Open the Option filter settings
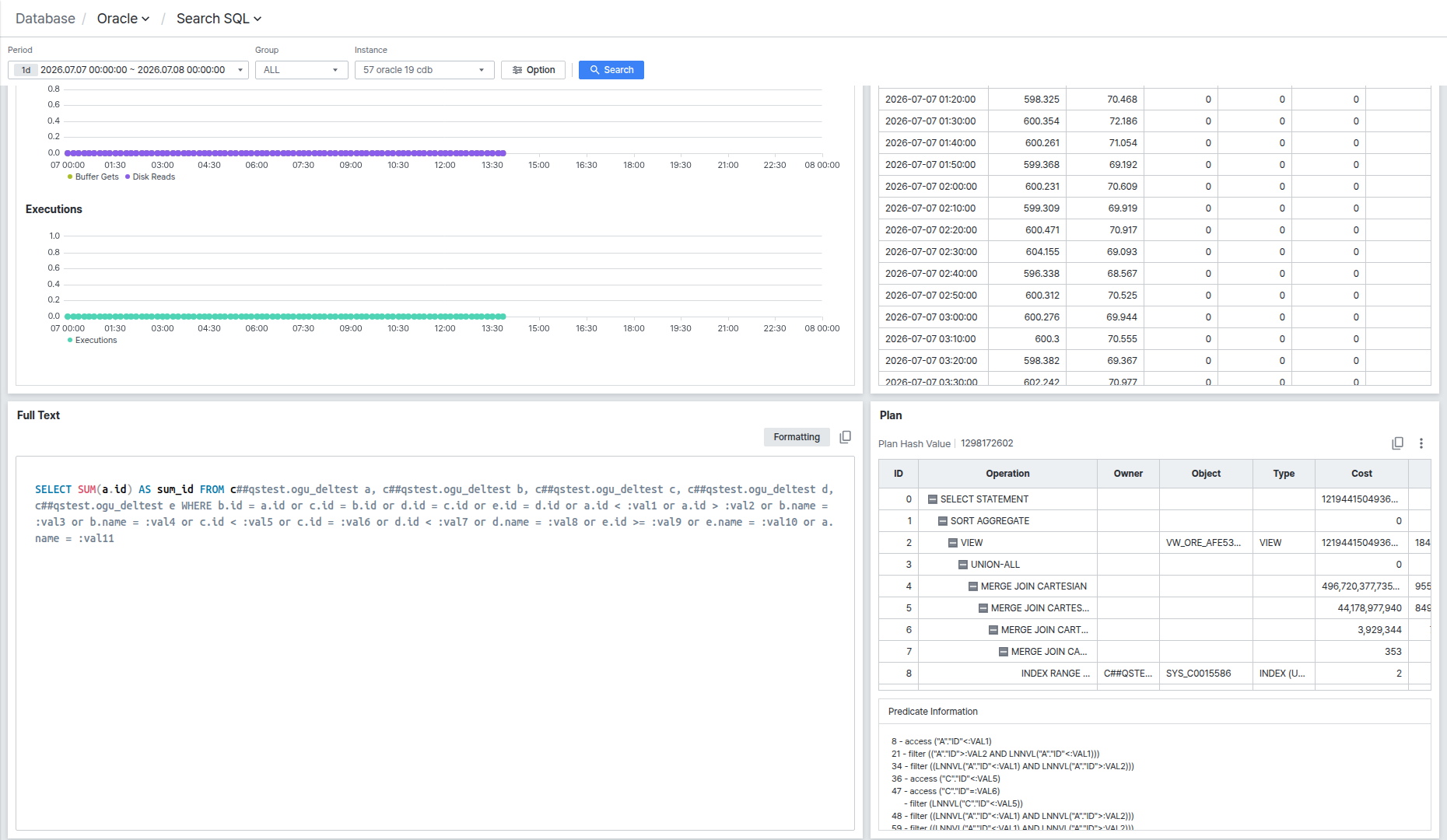1447x840 pixels. 533,70
